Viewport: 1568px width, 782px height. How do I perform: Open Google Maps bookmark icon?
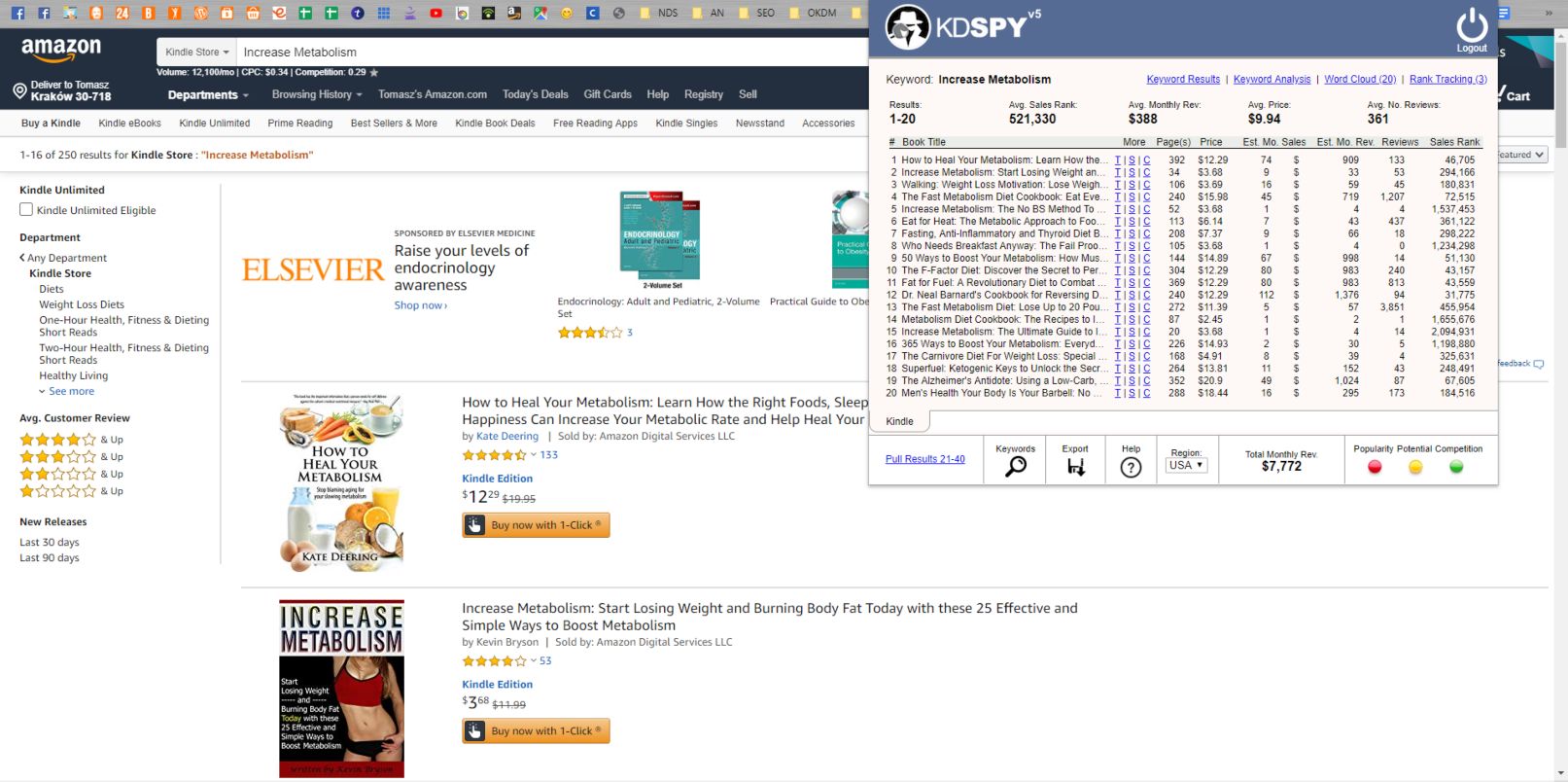coord(540,13)
